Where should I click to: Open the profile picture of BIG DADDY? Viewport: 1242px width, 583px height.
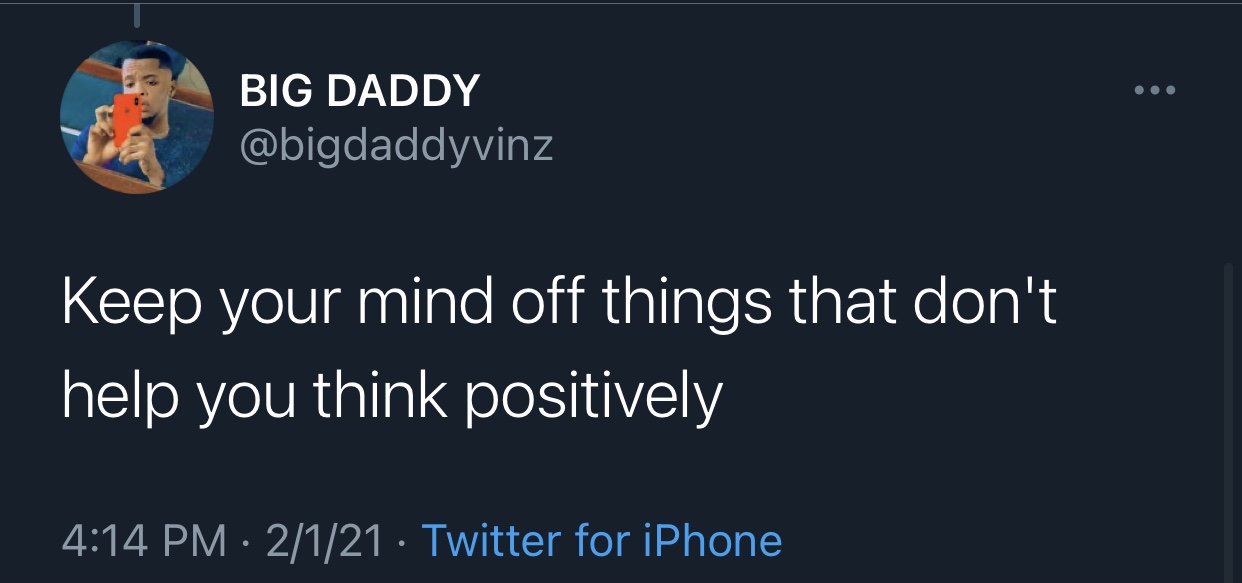[x=137, y=117]
